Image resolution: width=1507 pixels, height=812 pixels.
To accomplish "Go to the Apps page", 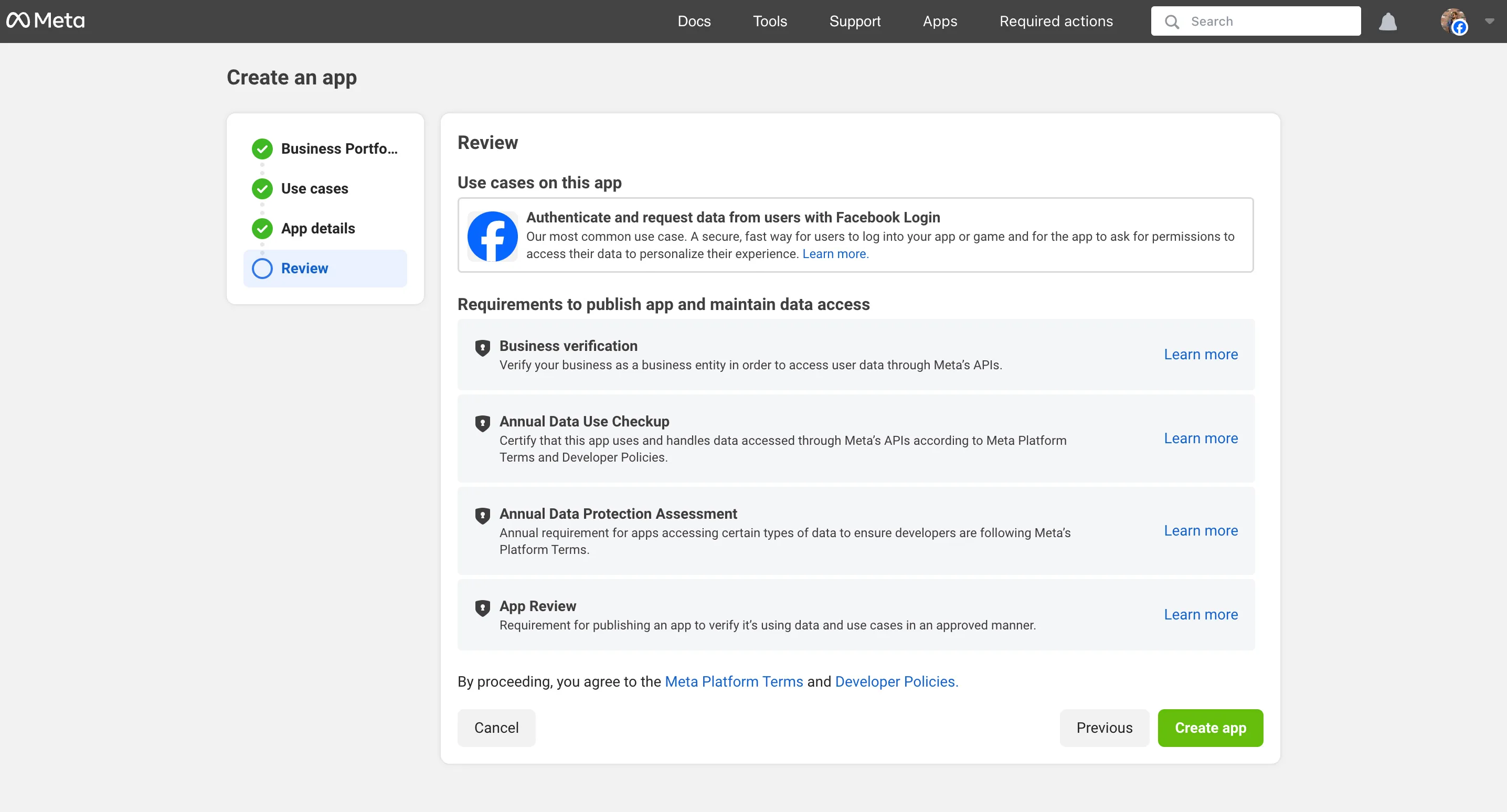I will 940,21.
